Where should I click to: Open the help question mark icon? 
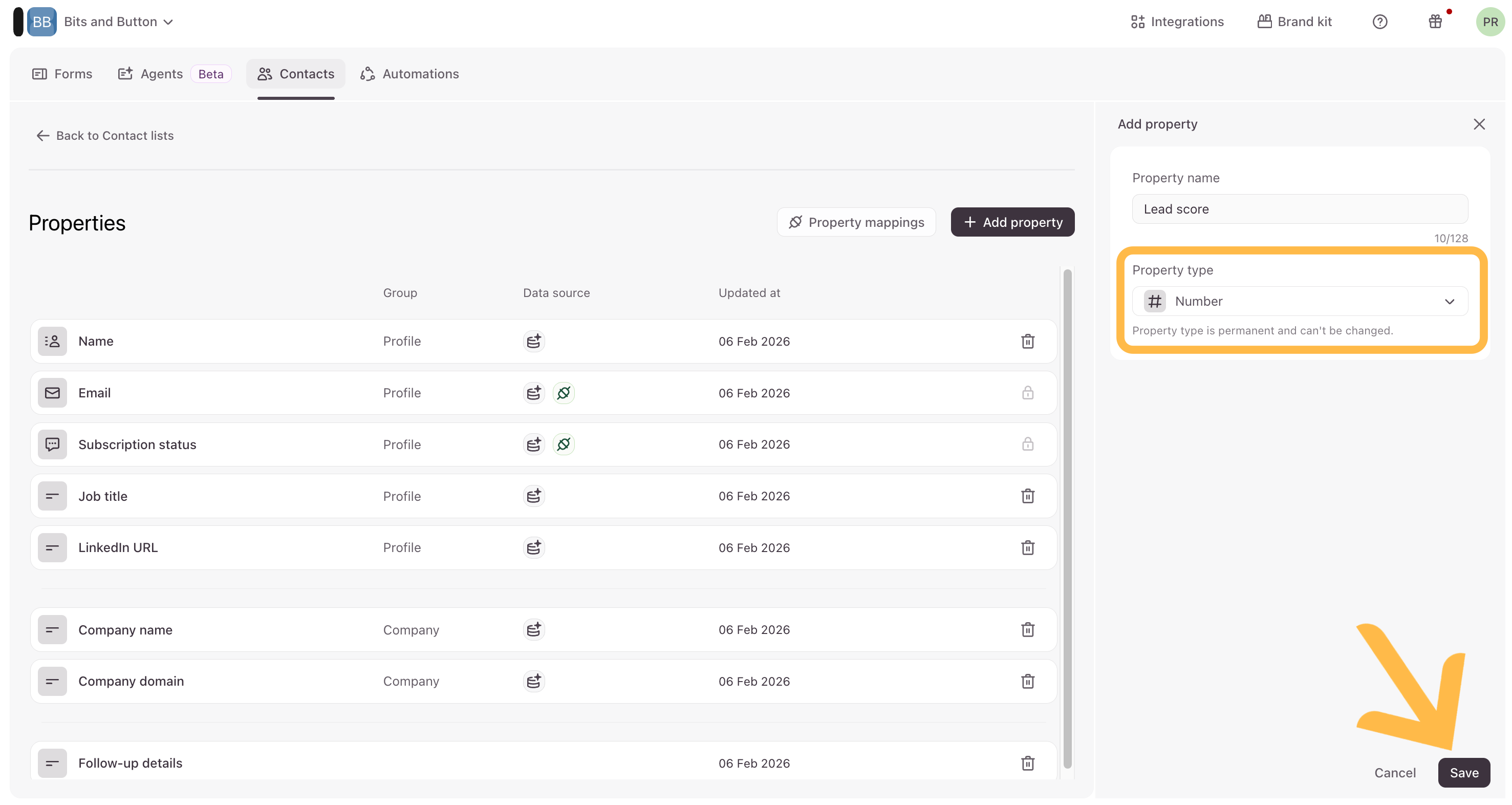point(1379,22)
